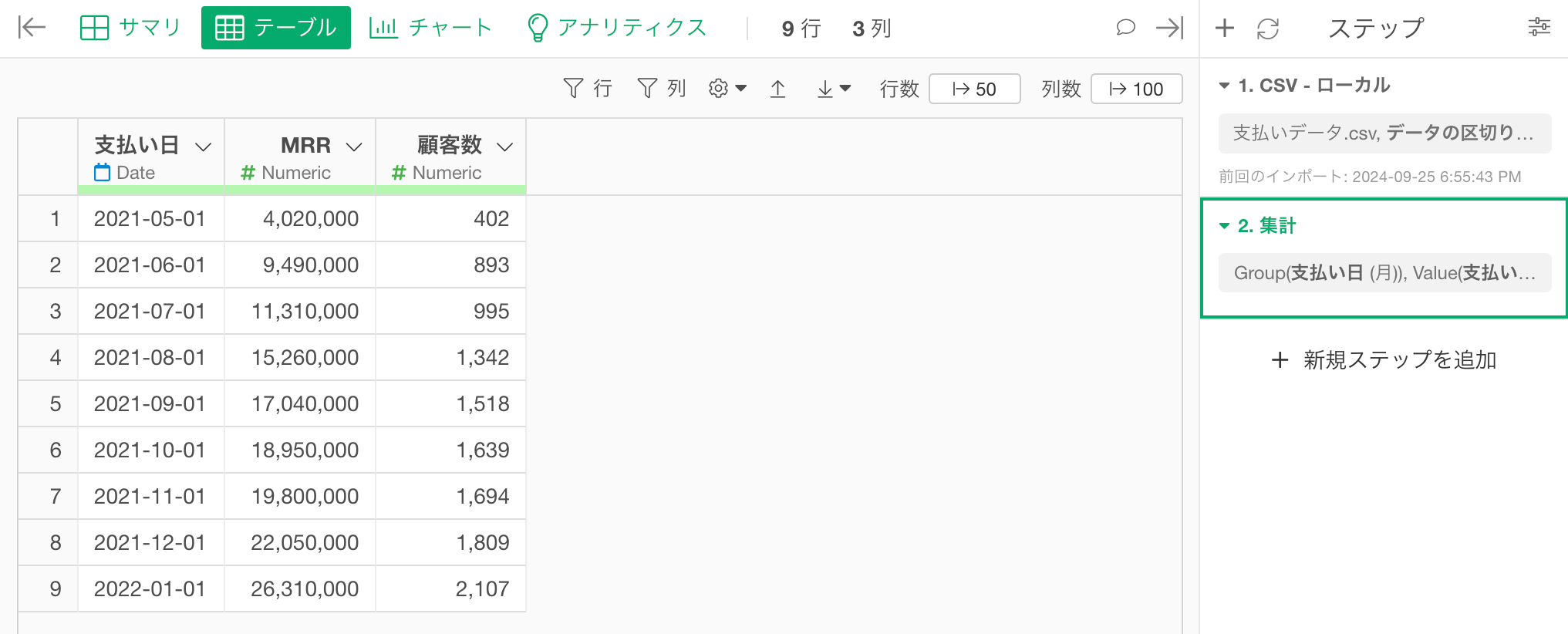Open the row filter (行)
The height and width of the screenshot is (634, 1568).
tap(588, 89)
